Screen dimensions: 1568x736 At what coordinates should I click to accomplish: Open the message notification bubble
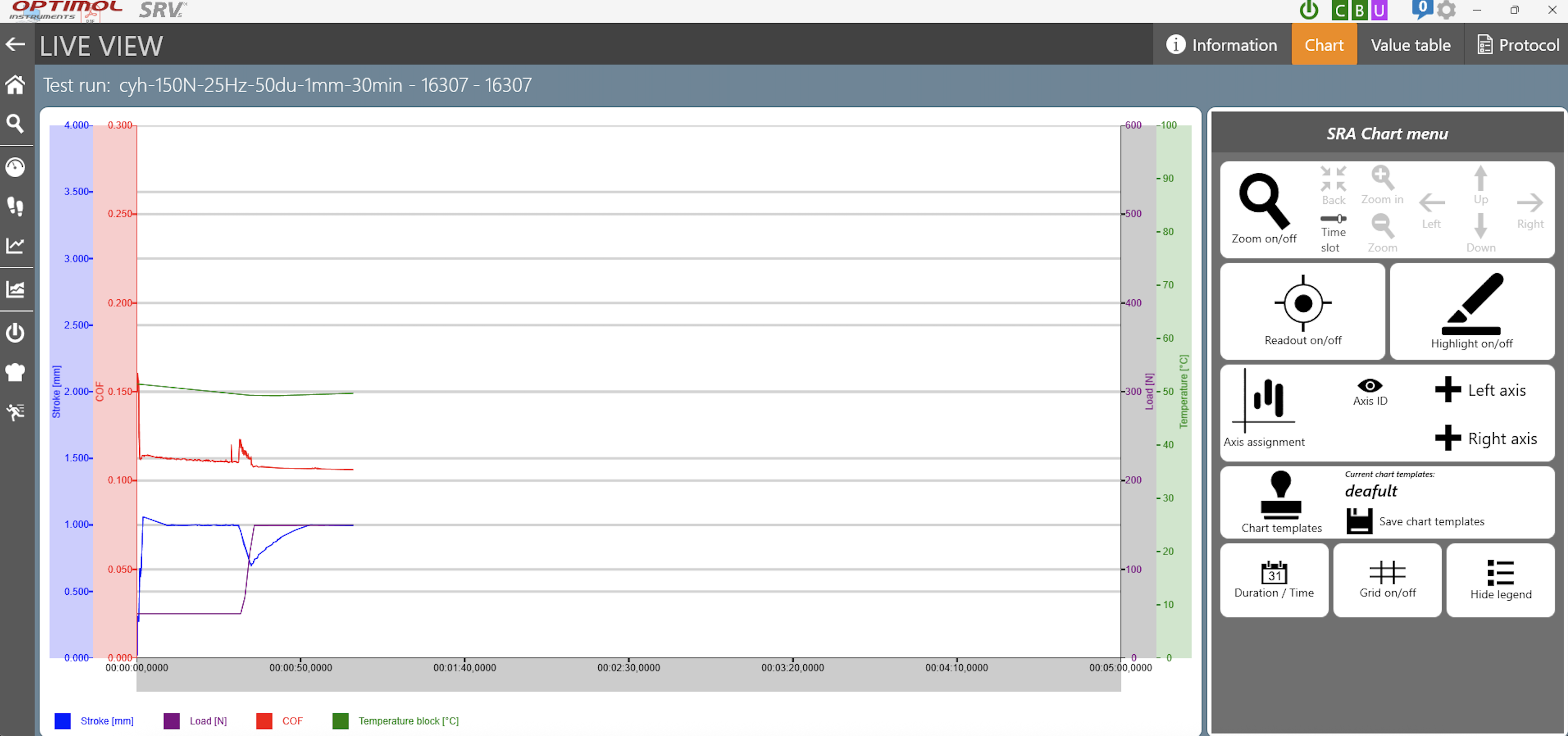tap(1422, 9)
